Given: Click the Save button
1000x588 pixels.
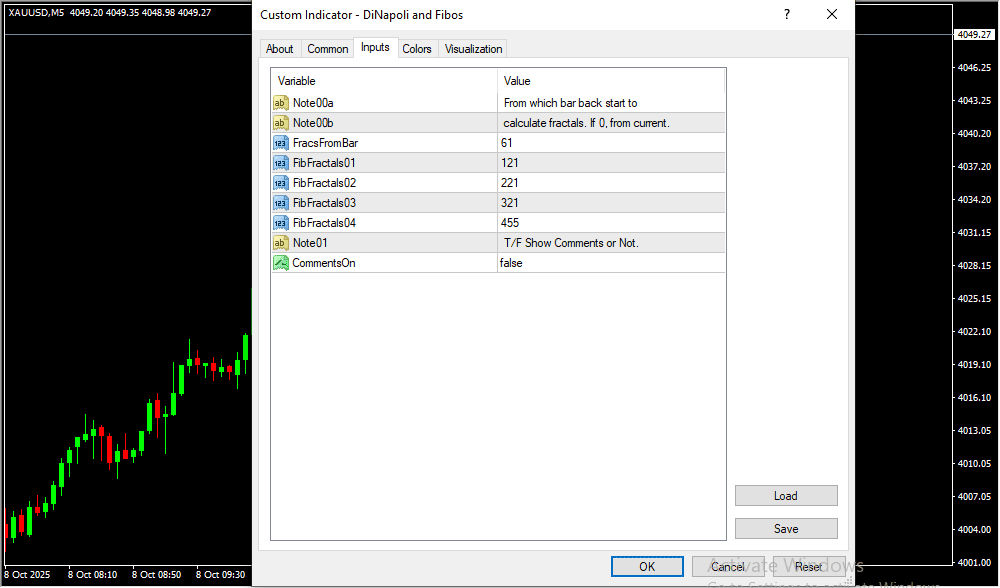Looking at the screenshot, I should [x=785, y=529].
